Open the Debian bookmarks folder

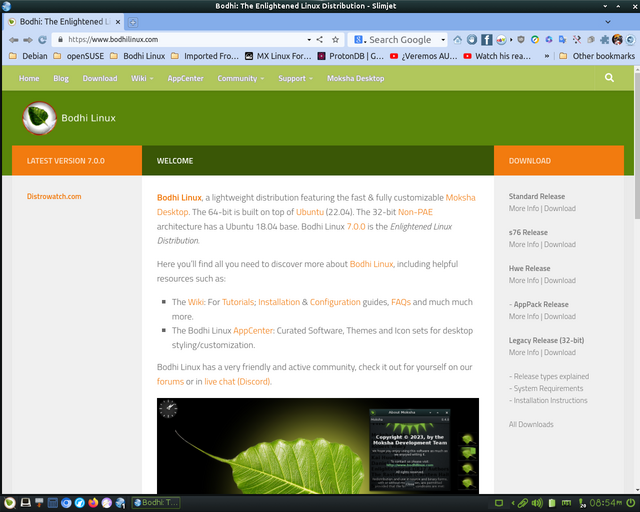coord(28,56)
